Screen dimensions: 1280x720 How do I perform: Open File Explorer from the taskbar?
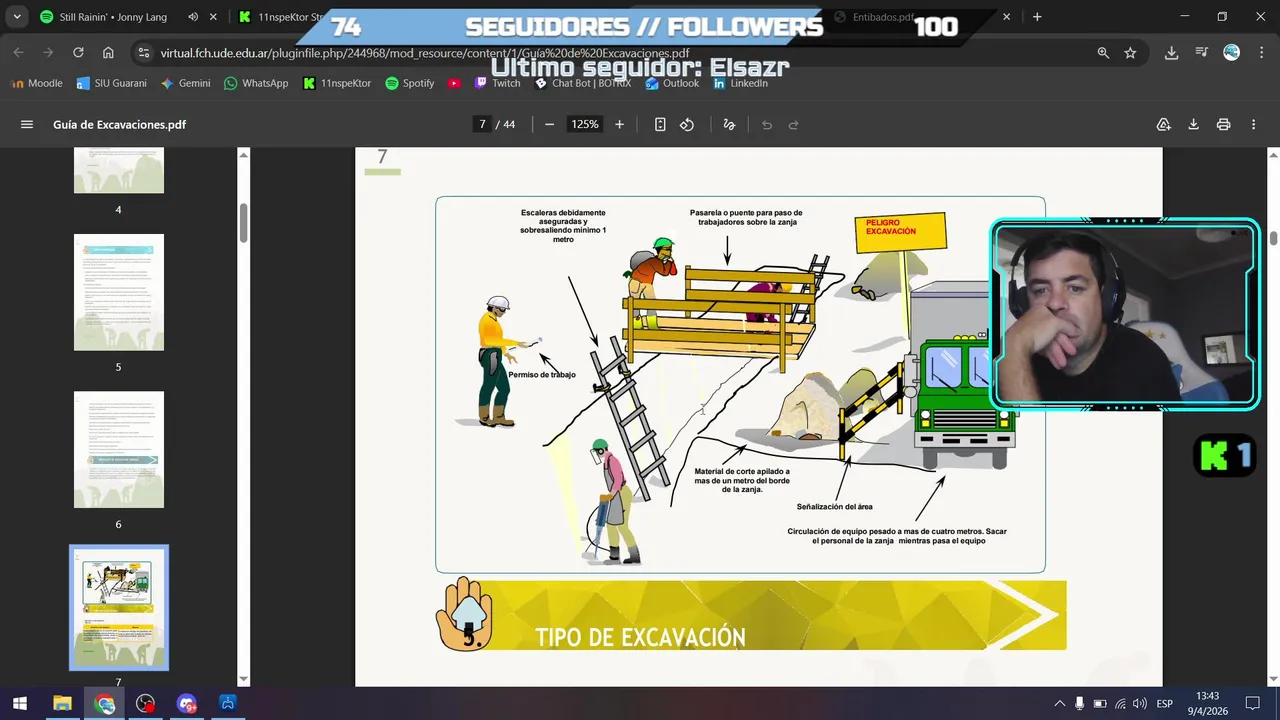62,703
